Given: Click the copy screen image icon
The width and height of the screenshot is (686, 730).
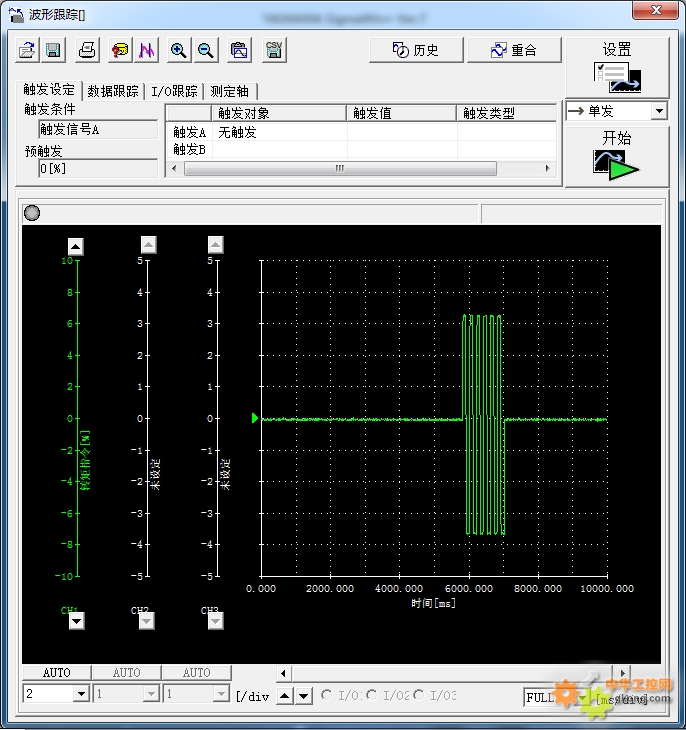Looking at the screenshot, I should pyautogui.click(x=239, y=50).
